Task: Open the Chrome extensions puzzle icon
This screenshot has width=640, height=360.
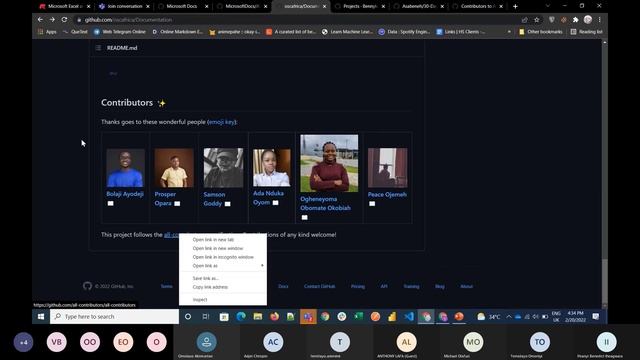Action: click(576, 20)
